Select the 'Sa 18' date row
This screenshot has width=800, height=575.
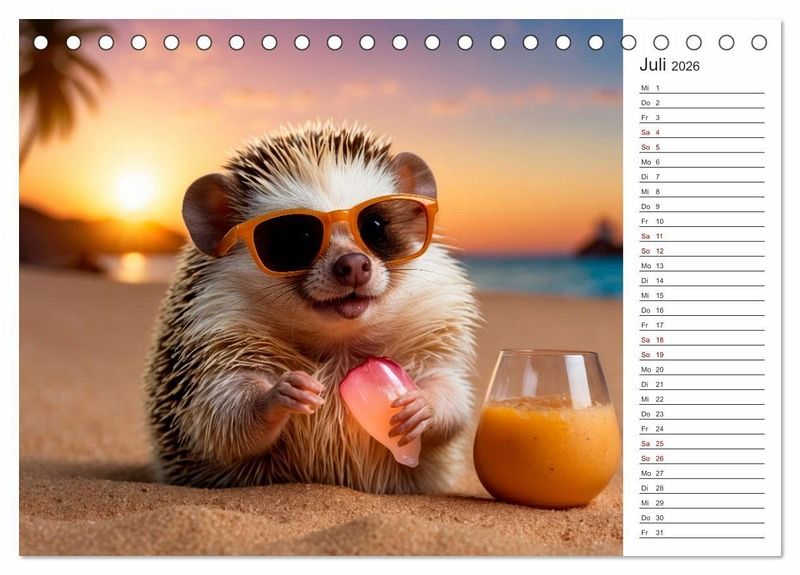(x=702, y=339)
